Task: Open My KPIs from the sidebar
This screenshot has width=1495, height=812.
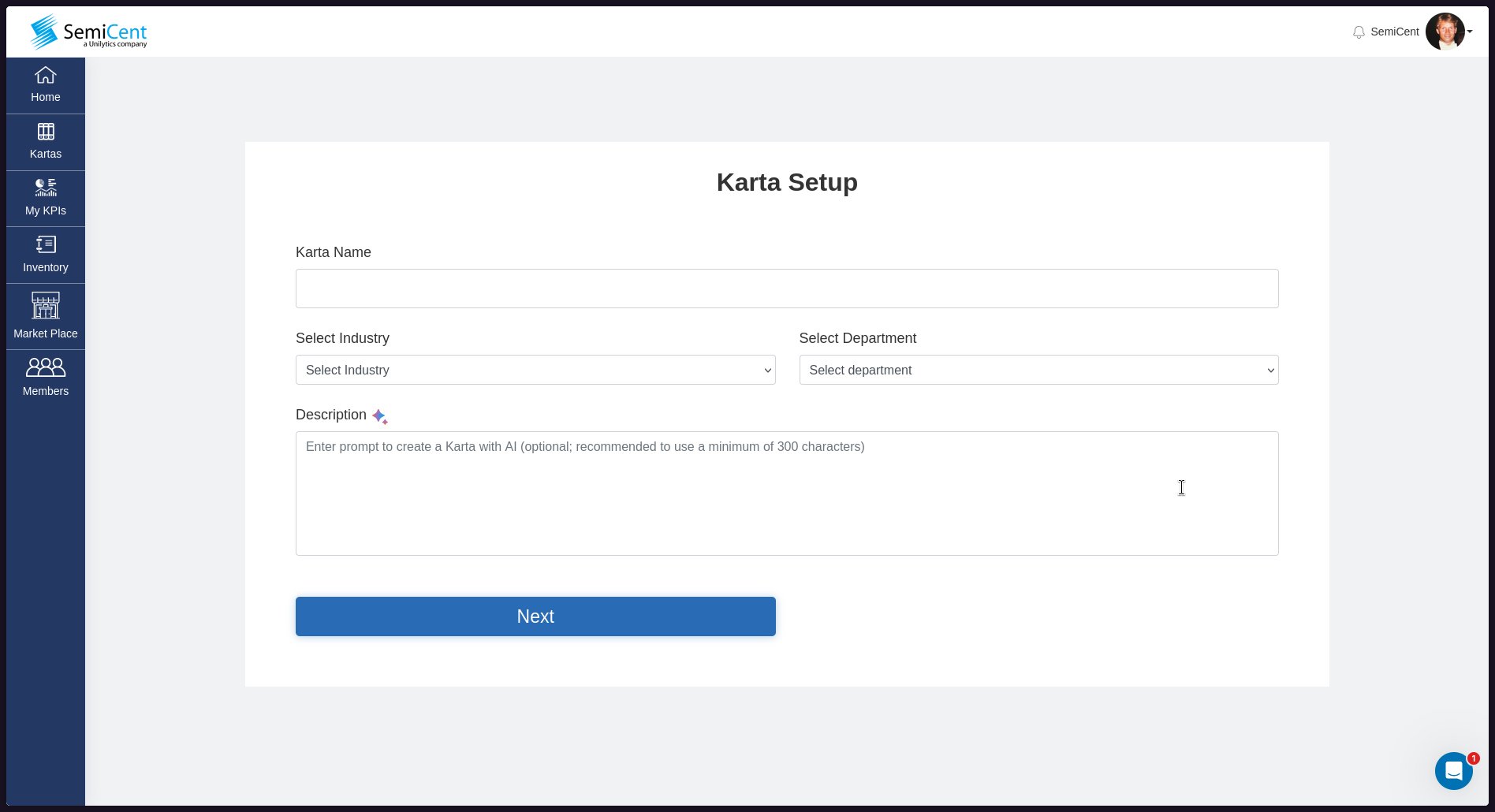Action: [x=45, y=198]
